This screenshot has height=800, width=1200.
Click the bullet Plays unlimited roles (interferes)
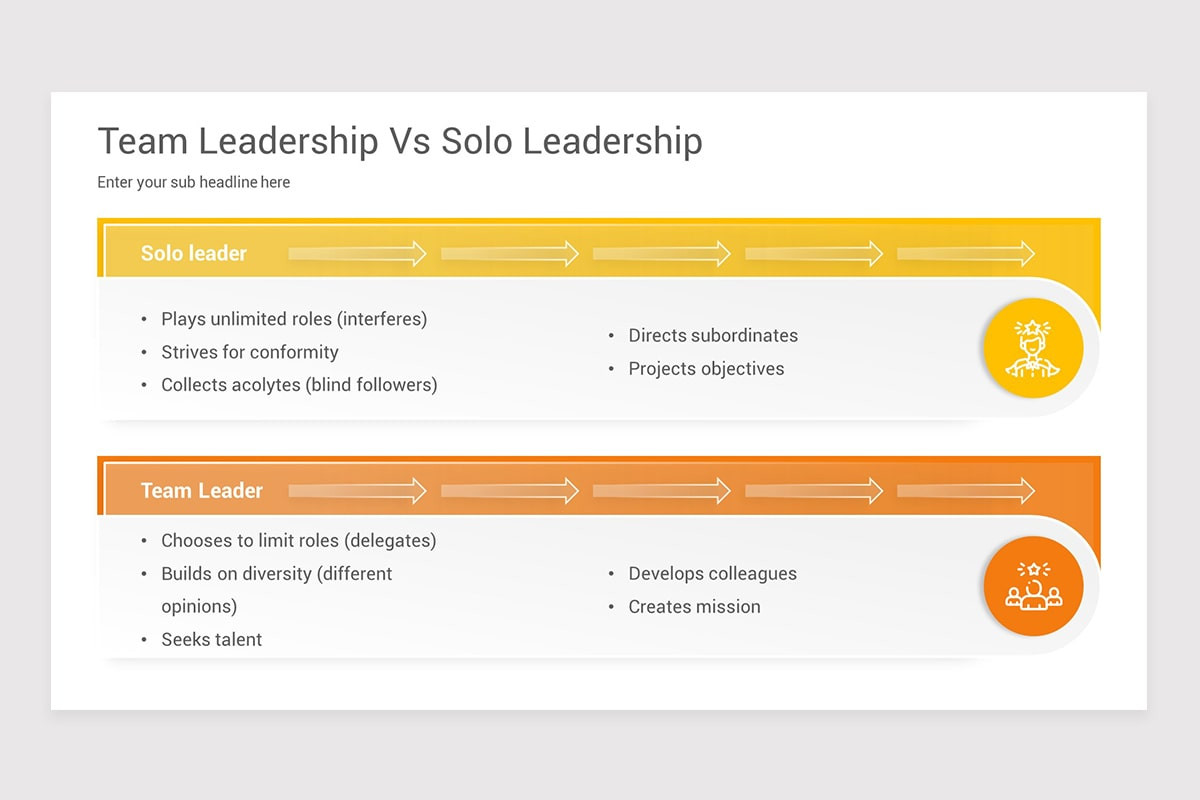point(294,319)
